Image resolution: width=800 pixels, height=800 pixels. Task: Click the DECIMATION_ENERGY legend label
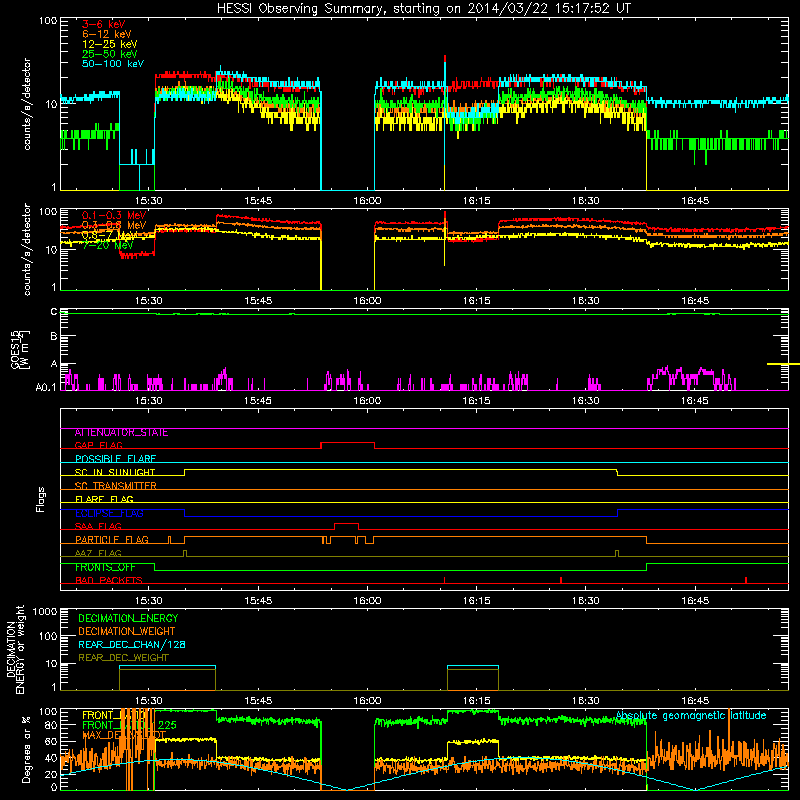tap(128, 618)
